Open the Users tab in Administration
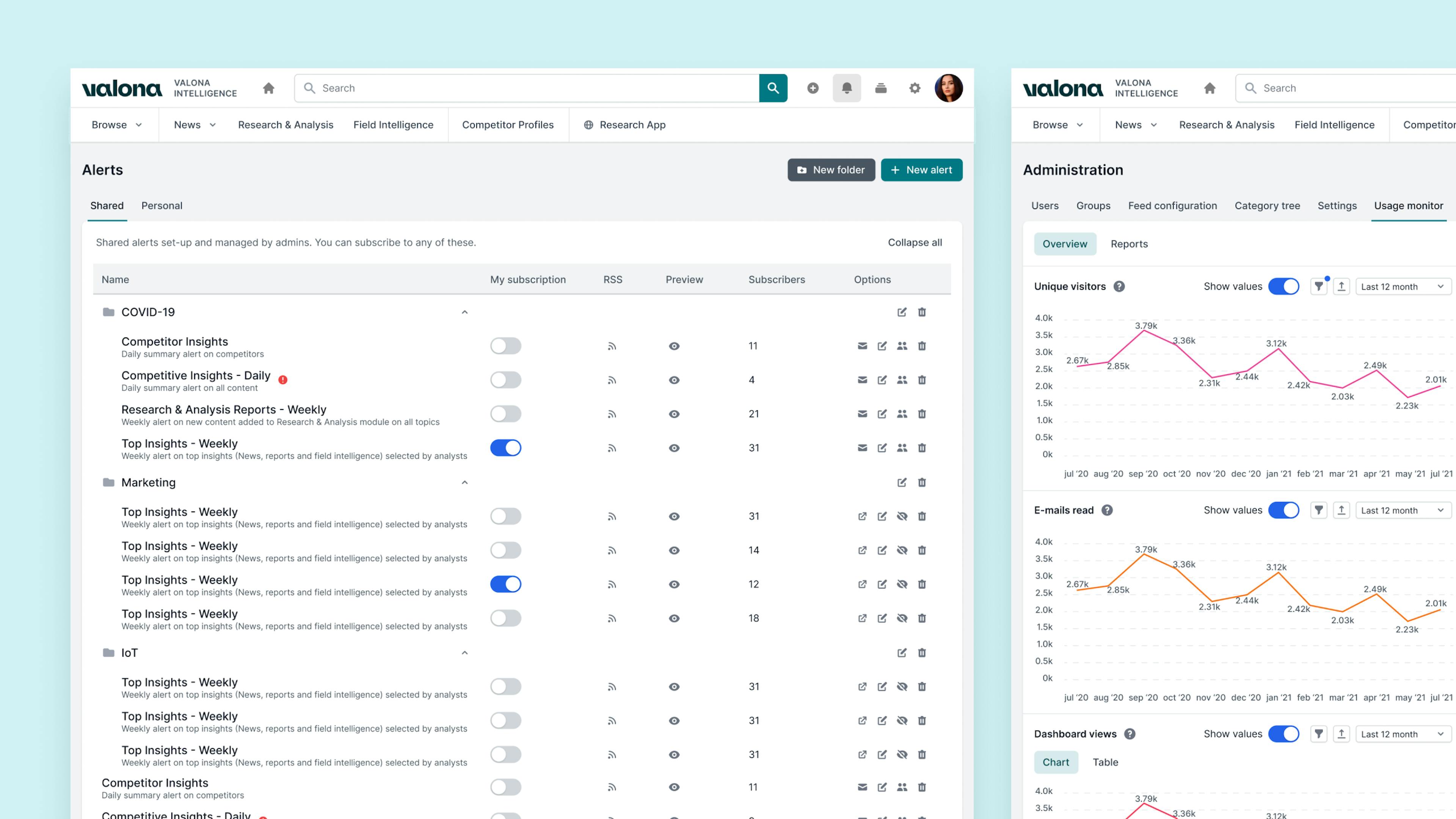This screenshot has width=1456, height=819. tap(1045, 206)
